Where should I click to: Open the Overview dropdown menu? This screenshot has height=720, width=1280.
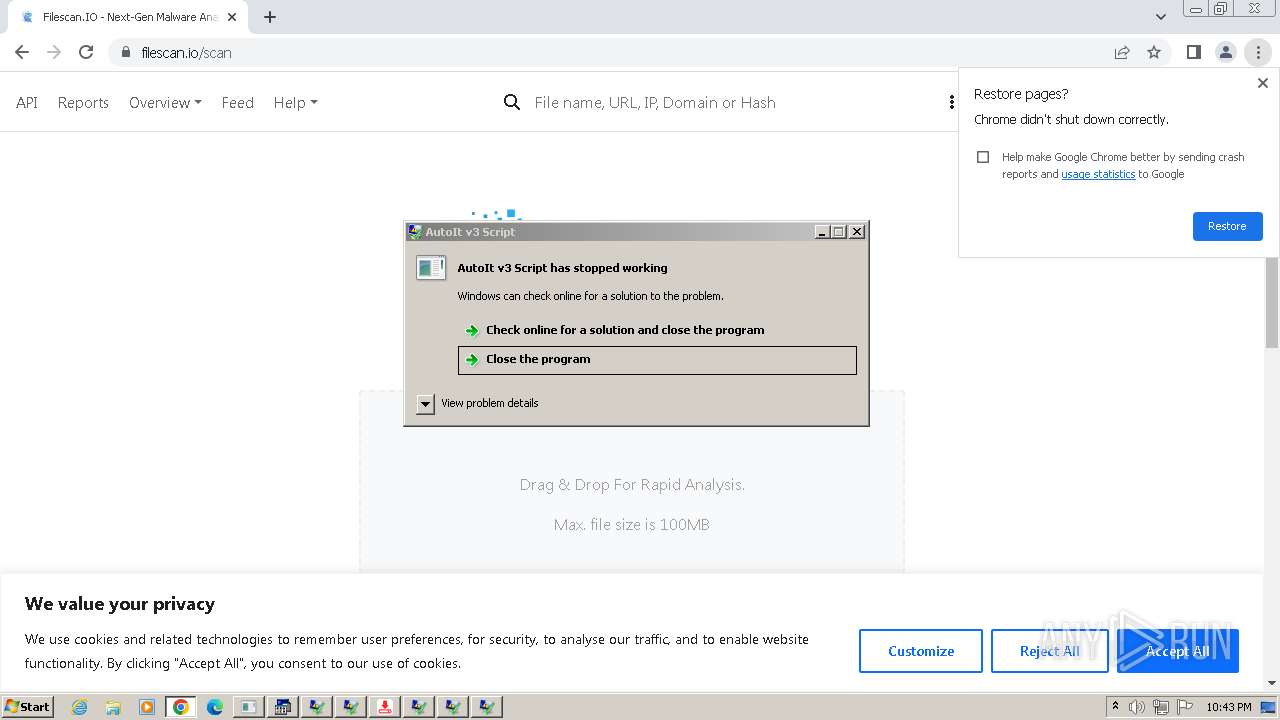pyautogui.click(x=165, y=102)
